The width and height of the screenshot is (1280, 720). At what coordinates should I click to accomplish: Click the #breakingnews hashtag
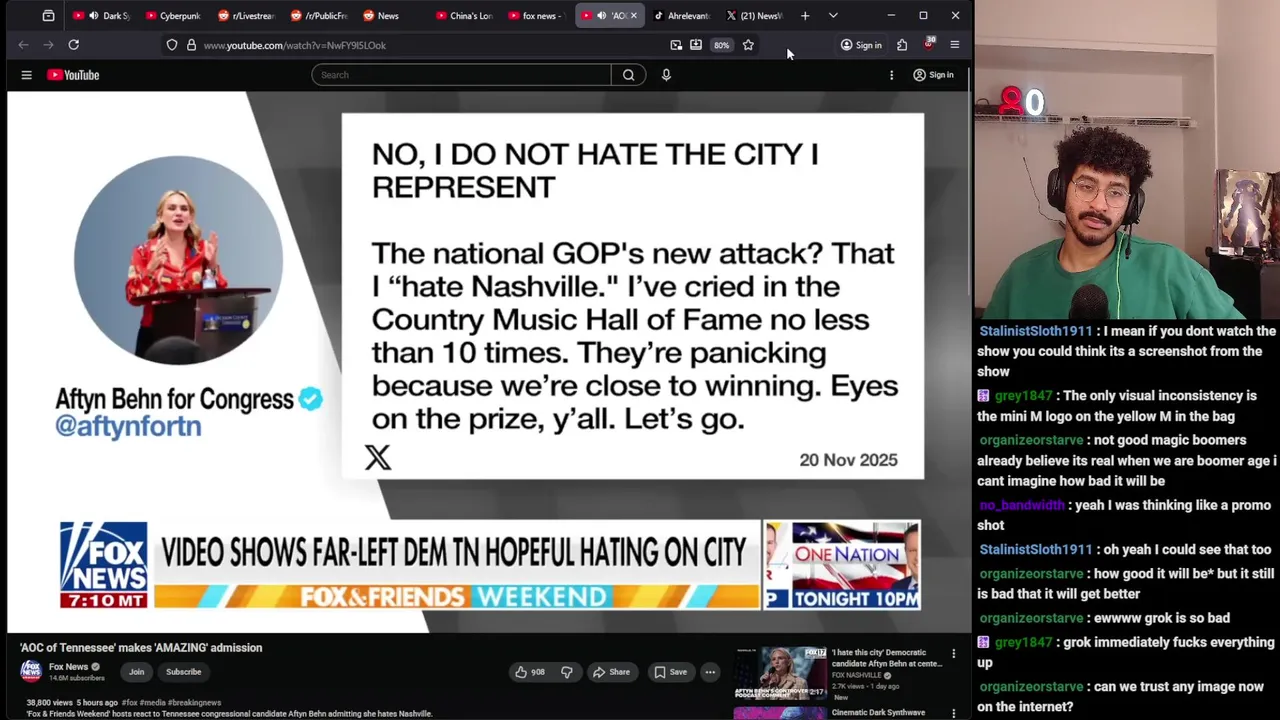pyautogui.click(x=194, y=703)
